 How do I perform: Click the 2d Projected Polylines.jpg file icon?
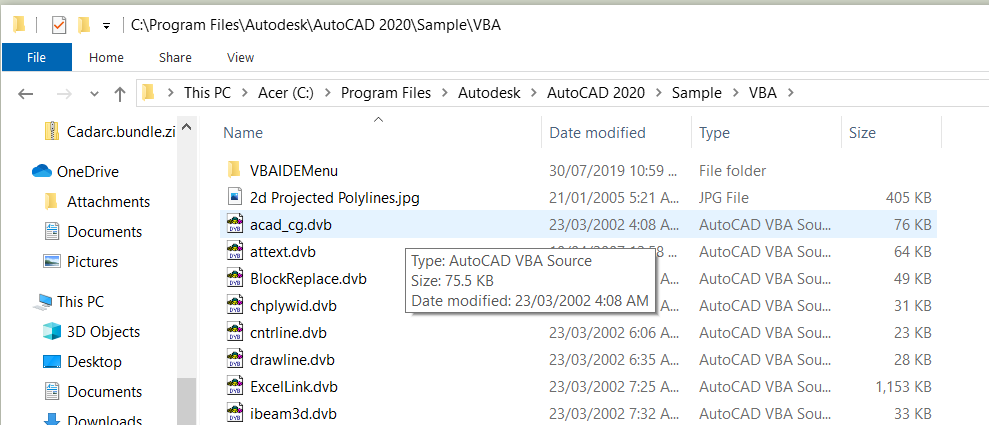pyautogui.click(x=235, y=197)
